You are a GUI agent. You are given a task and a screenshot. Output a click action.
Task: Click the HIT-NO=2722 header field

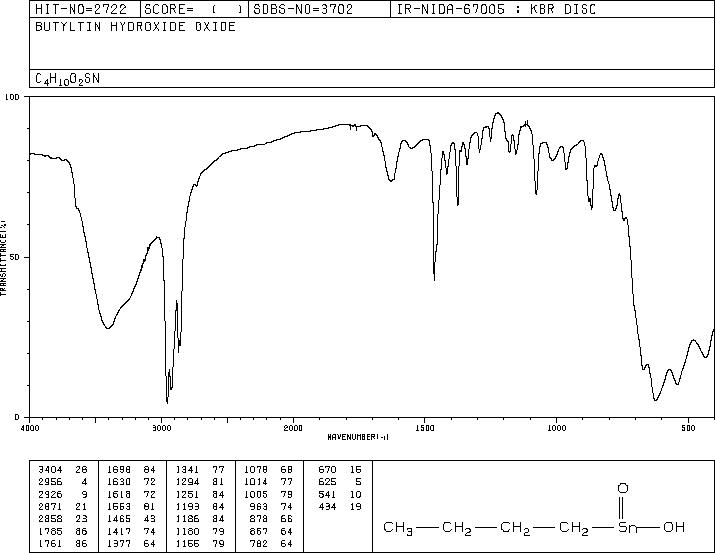(81, 9)
